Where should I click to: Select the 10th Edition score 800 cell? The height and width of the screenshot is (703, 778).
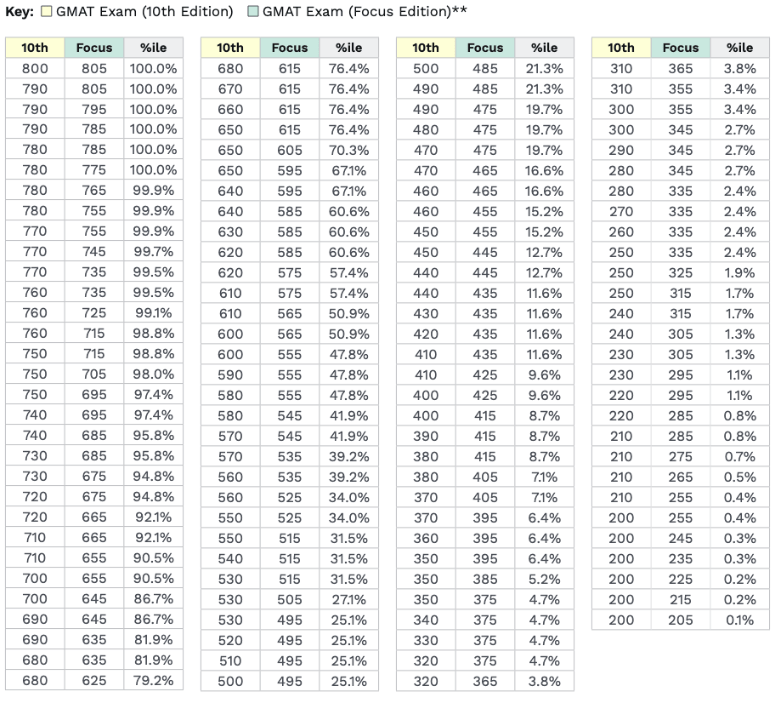pos(34,68)
